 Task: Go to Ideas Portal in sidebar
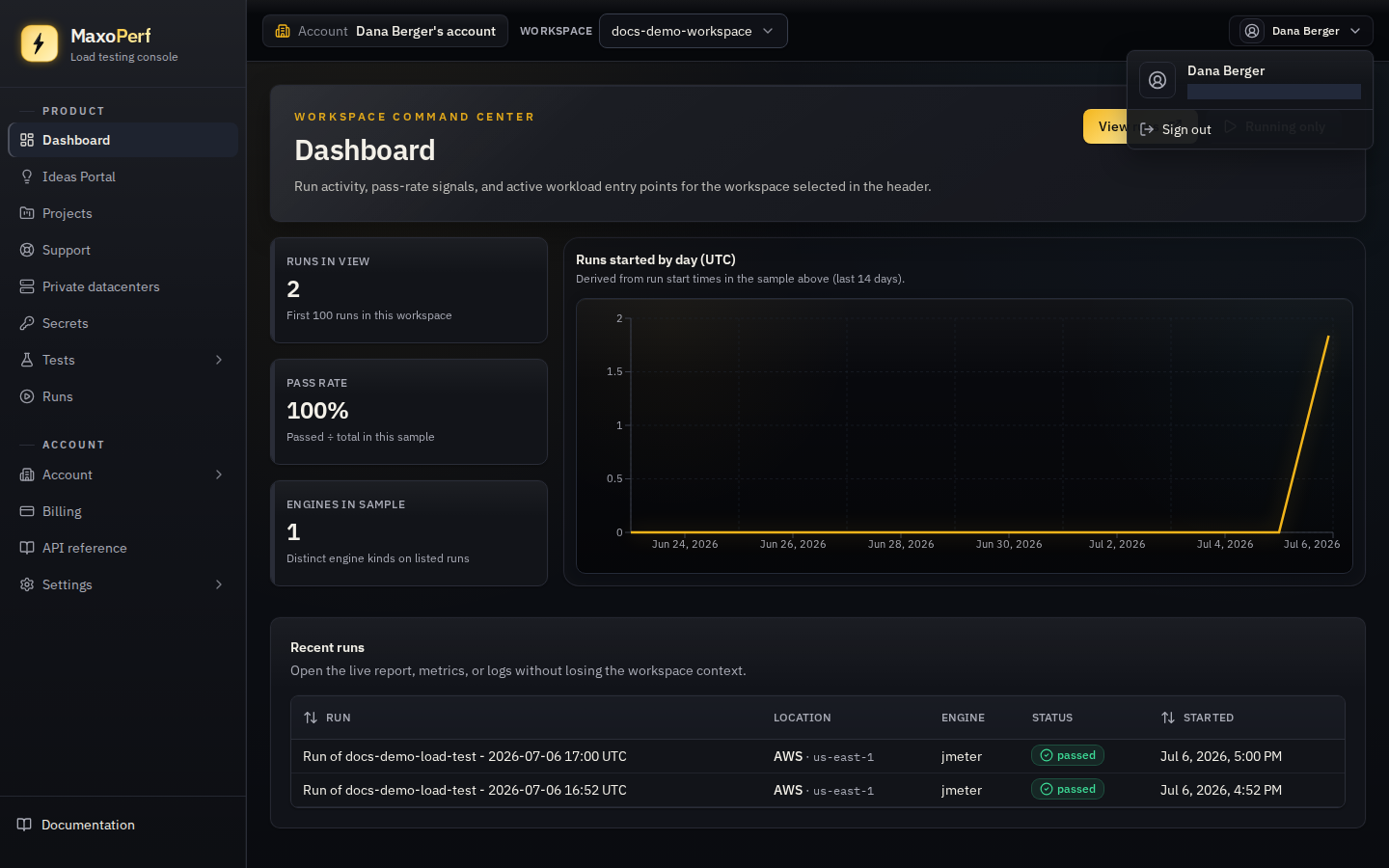(x=123, y=176)
